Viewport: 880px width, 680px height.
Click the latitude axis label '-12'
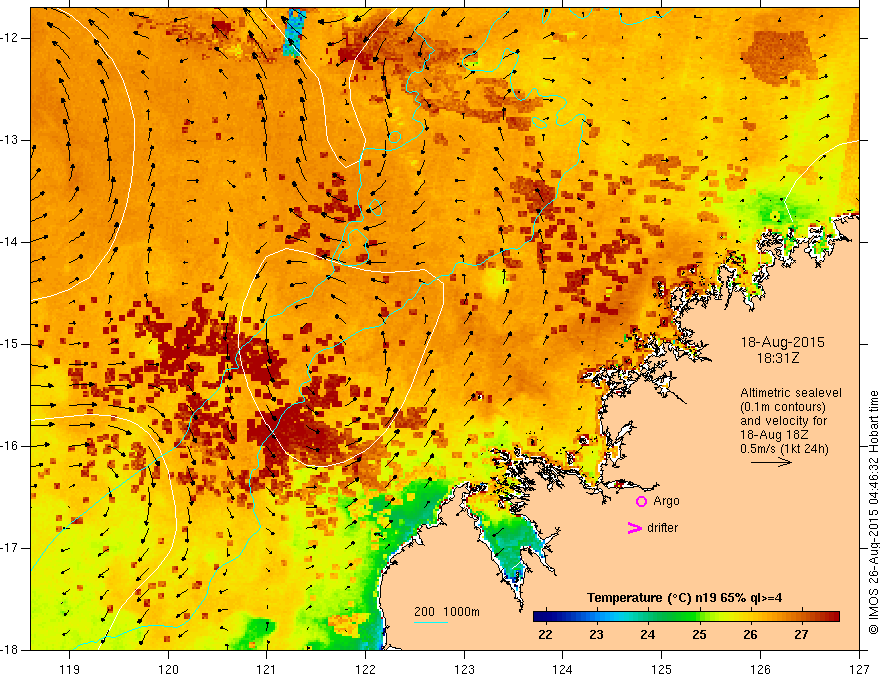11,38
